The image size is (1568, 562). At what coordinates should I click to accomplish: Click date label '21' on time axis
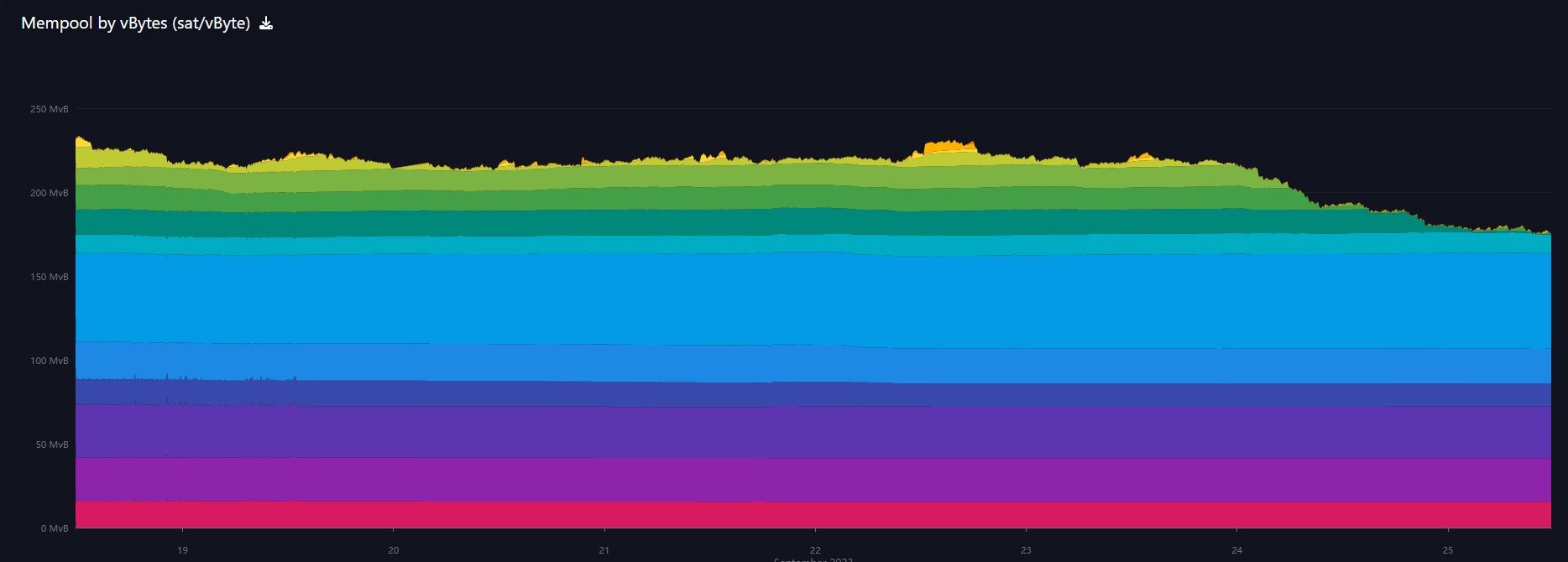604,551
